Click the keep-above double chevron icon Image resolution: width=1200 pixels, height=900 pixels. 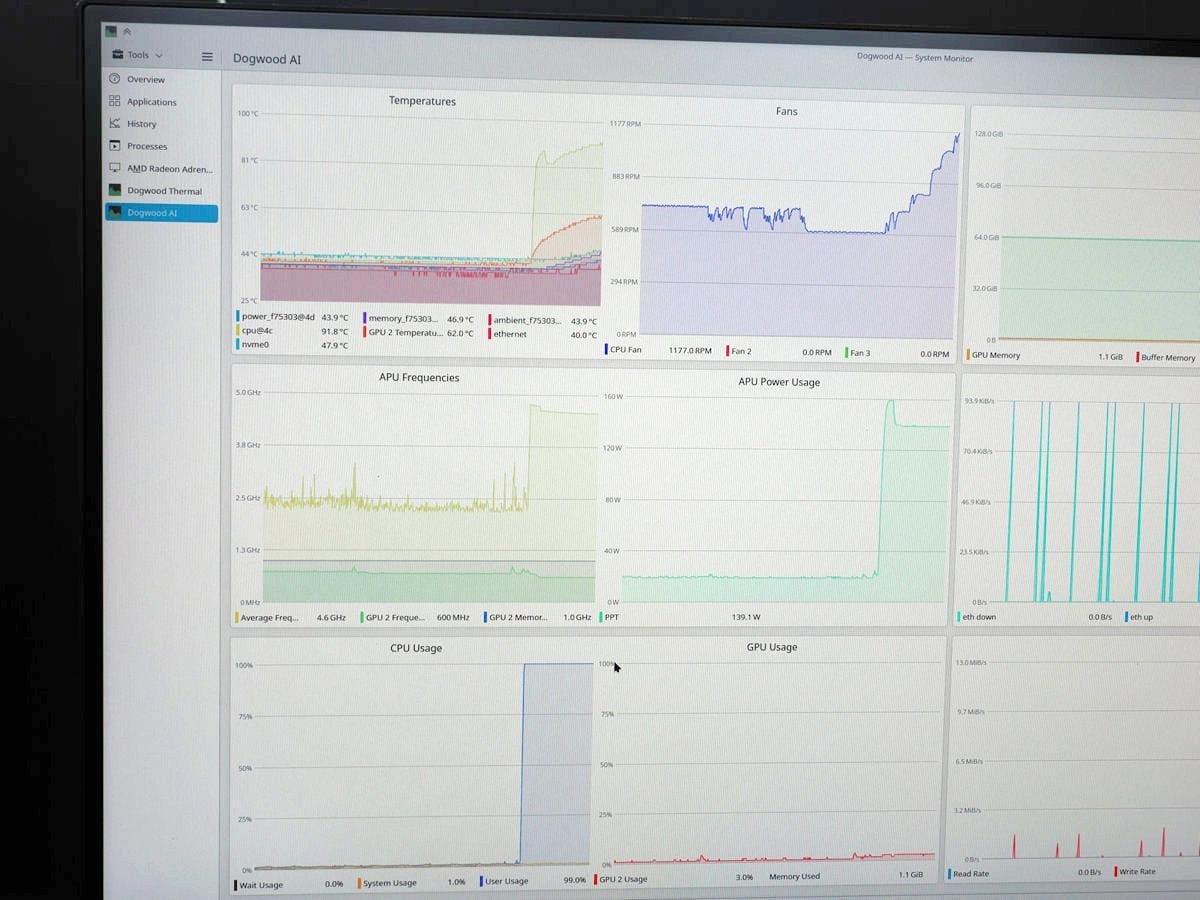(127, 32)
